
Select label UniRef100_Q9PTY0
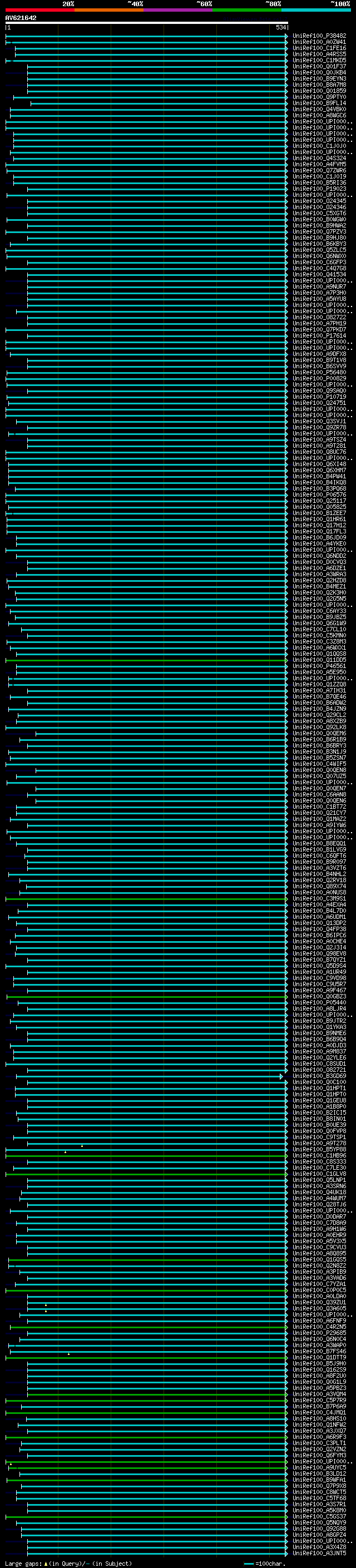pos(319,97)
